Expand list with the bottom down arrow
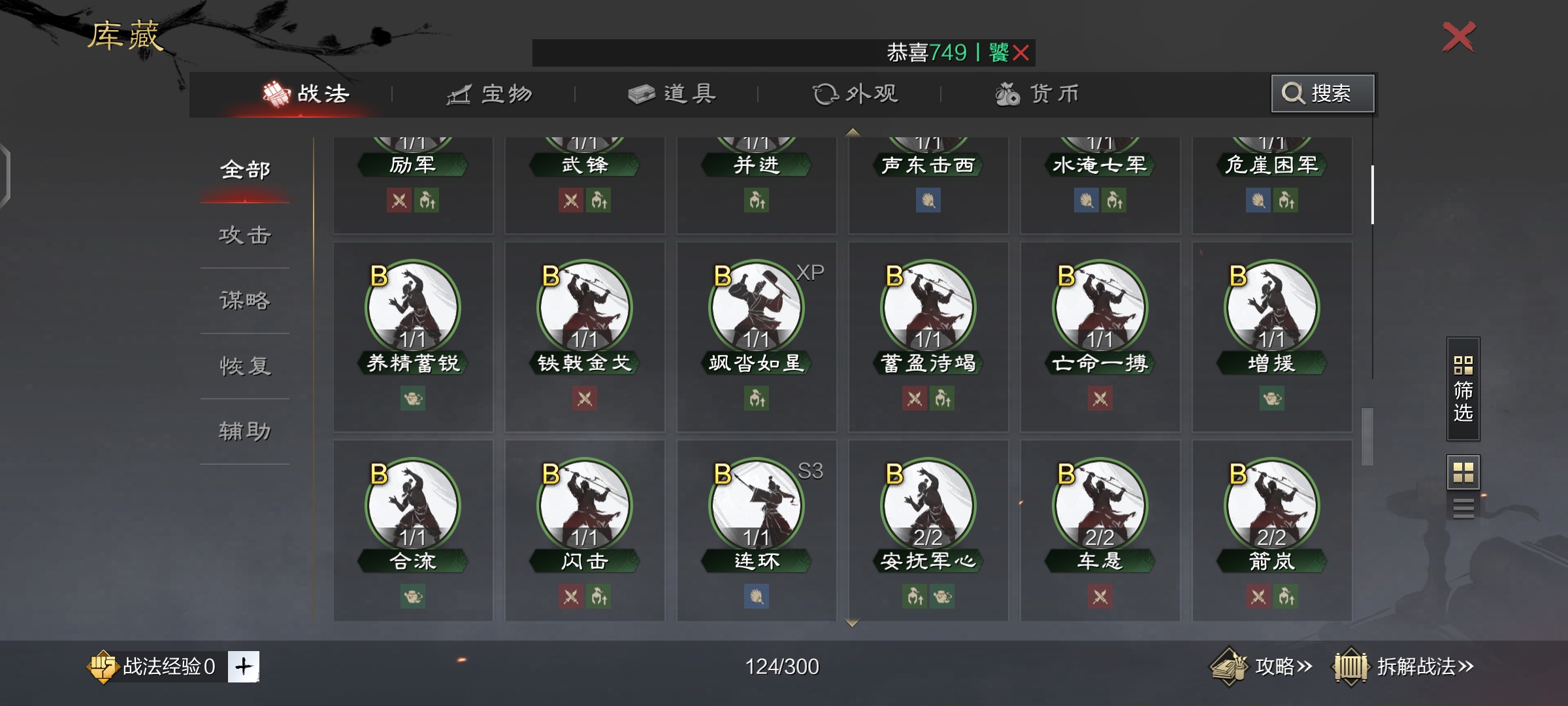Screen dimensions: 1568x706 852,623
